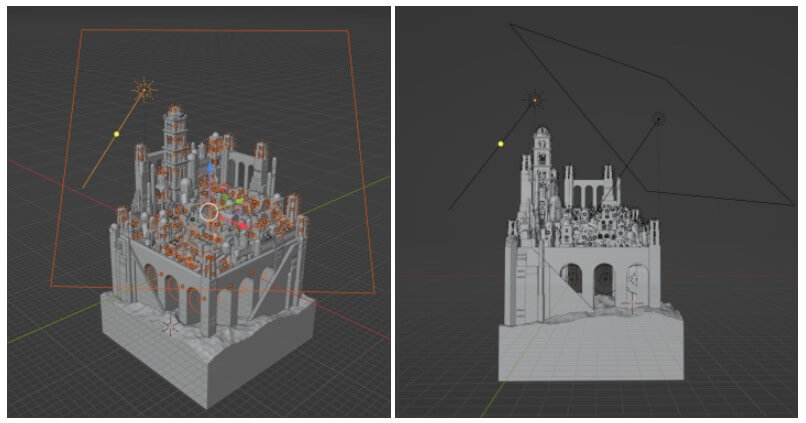The image size is (806, 423).
Task: Click the yellow sun direction handle in left viewport
Action: click(117, 134)
